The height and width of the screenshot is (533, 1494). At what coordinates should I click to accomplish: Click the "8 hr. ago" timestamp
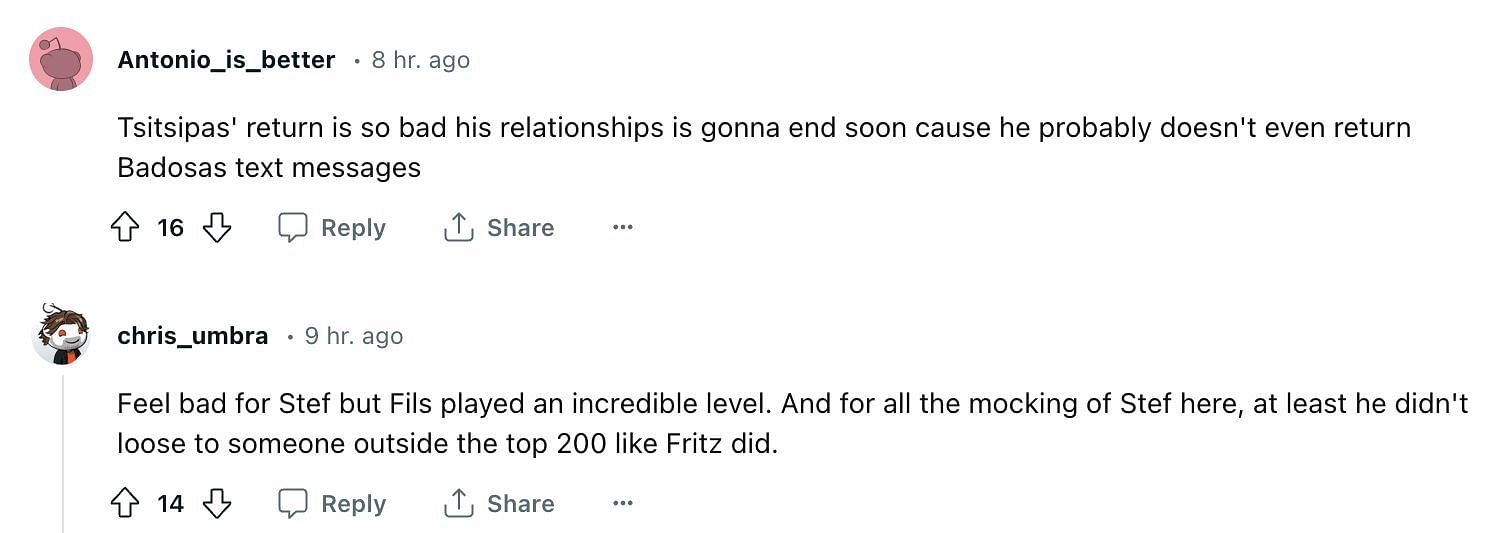(x=420, y=60)
